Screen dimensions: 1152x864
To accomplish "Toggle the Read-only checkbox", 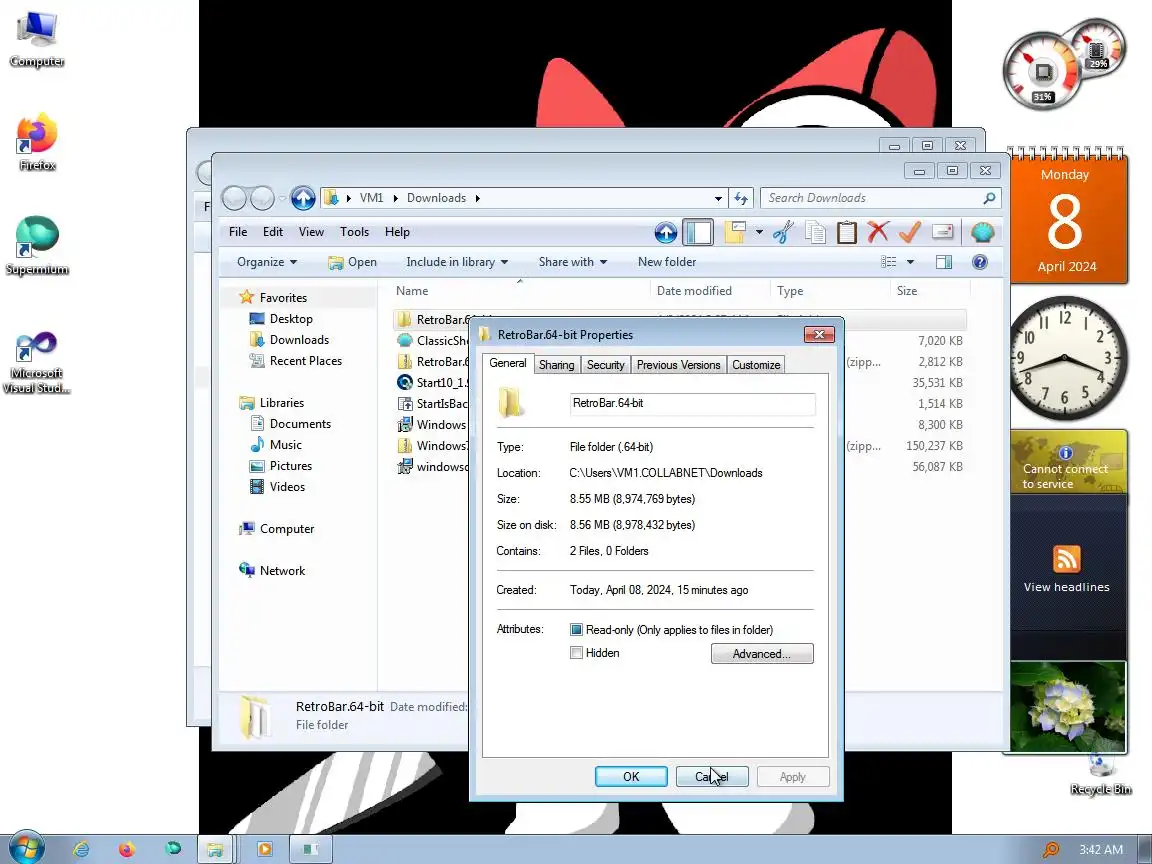I will [576, 630].
